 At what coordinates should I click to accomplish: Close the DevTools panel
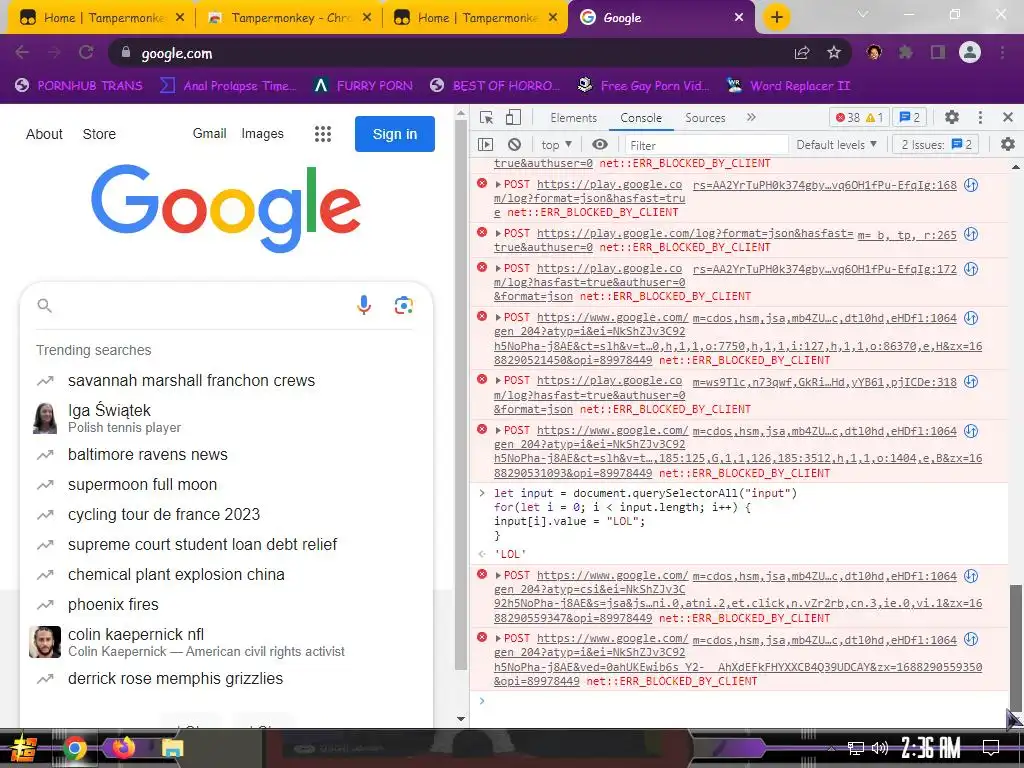[x=1008, y=118]
